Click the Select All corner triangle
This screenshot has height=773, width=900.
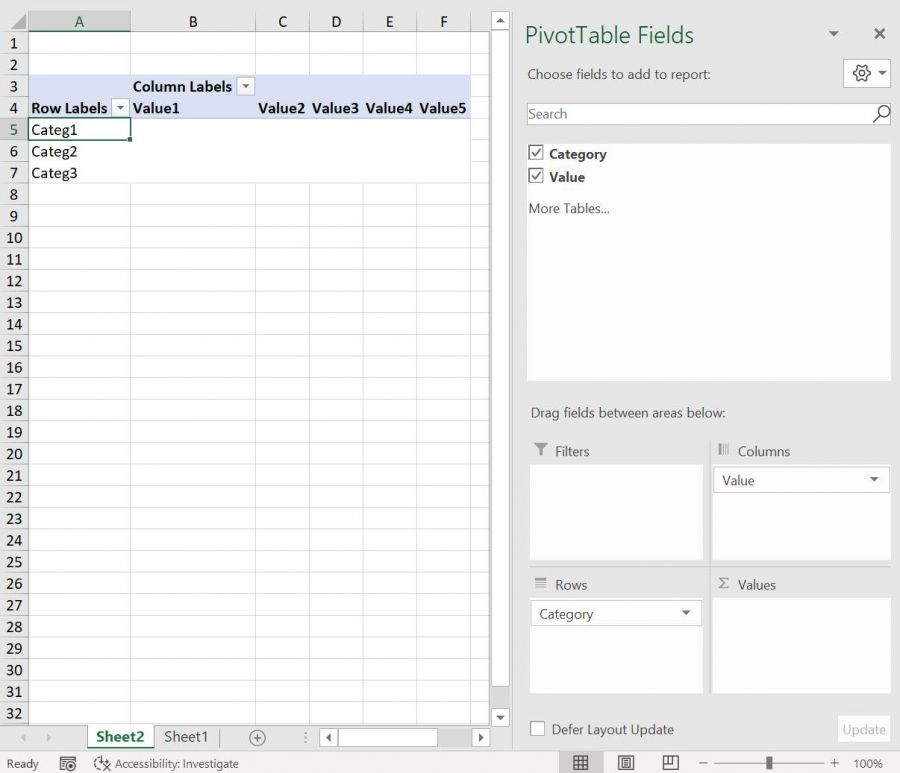(18, 22)
